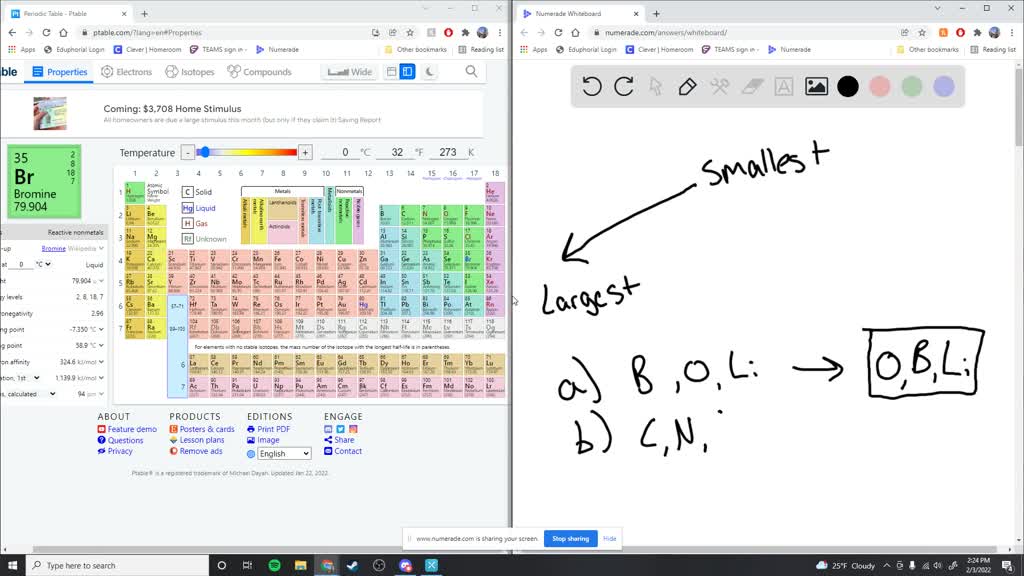The height and width of the screenshot is (576, 1024).
Task: Toggle the Wide table layout
Action: 350,72
